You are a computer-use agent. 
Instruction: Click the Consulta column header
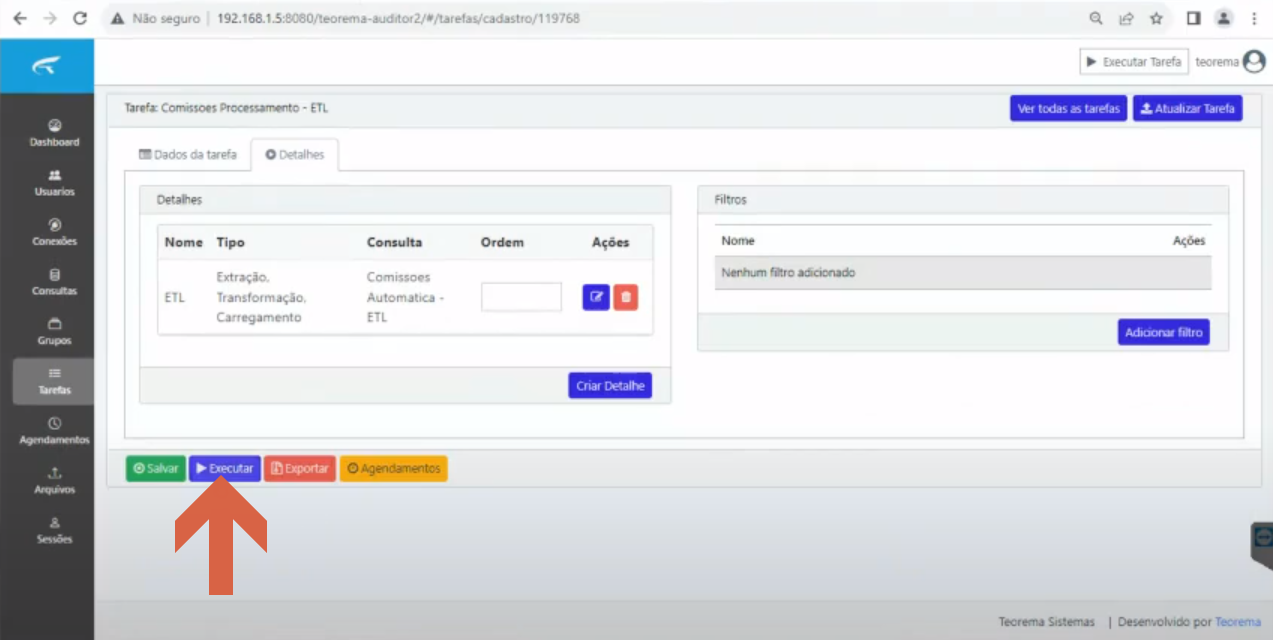point(394,242)
